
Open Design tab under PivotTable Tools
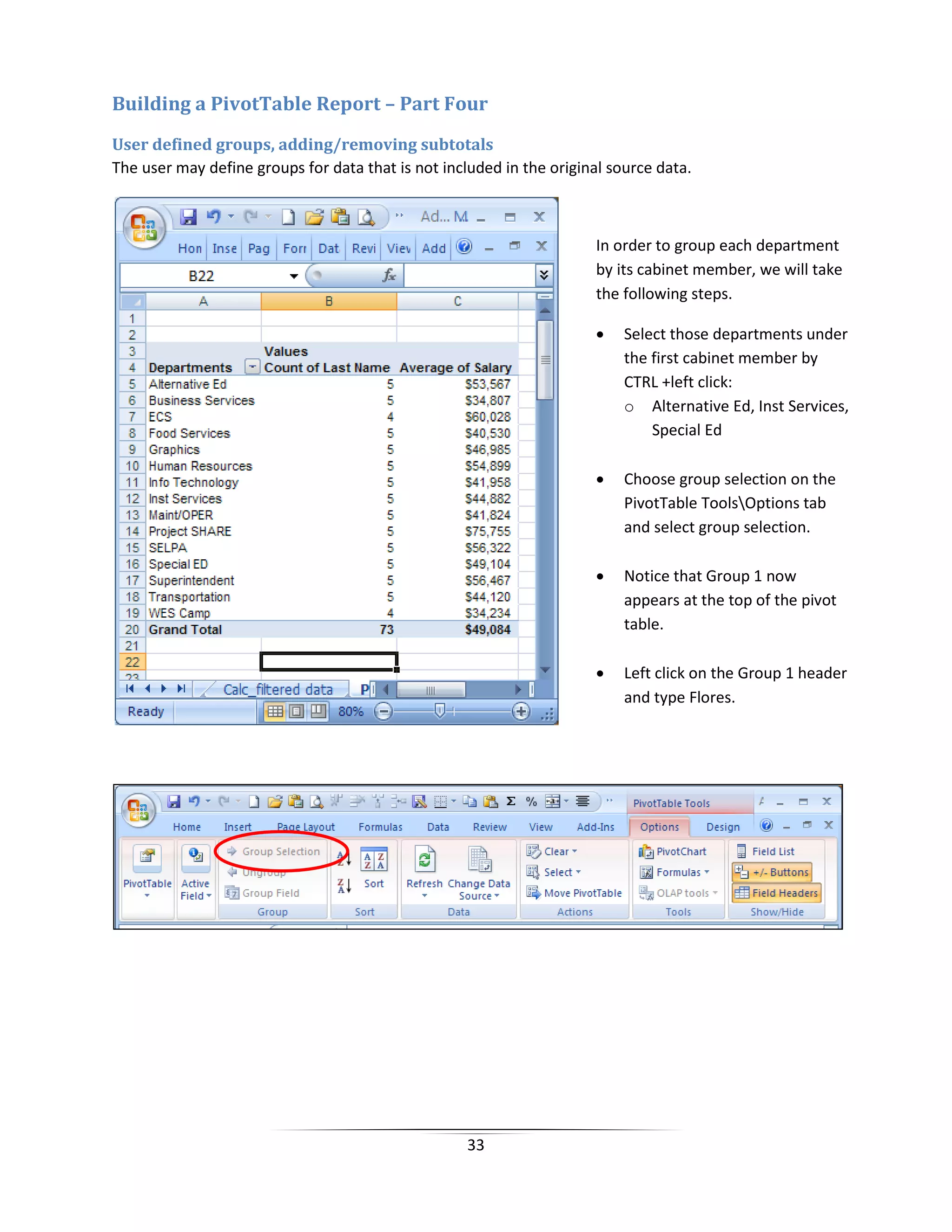click(722, 827)
